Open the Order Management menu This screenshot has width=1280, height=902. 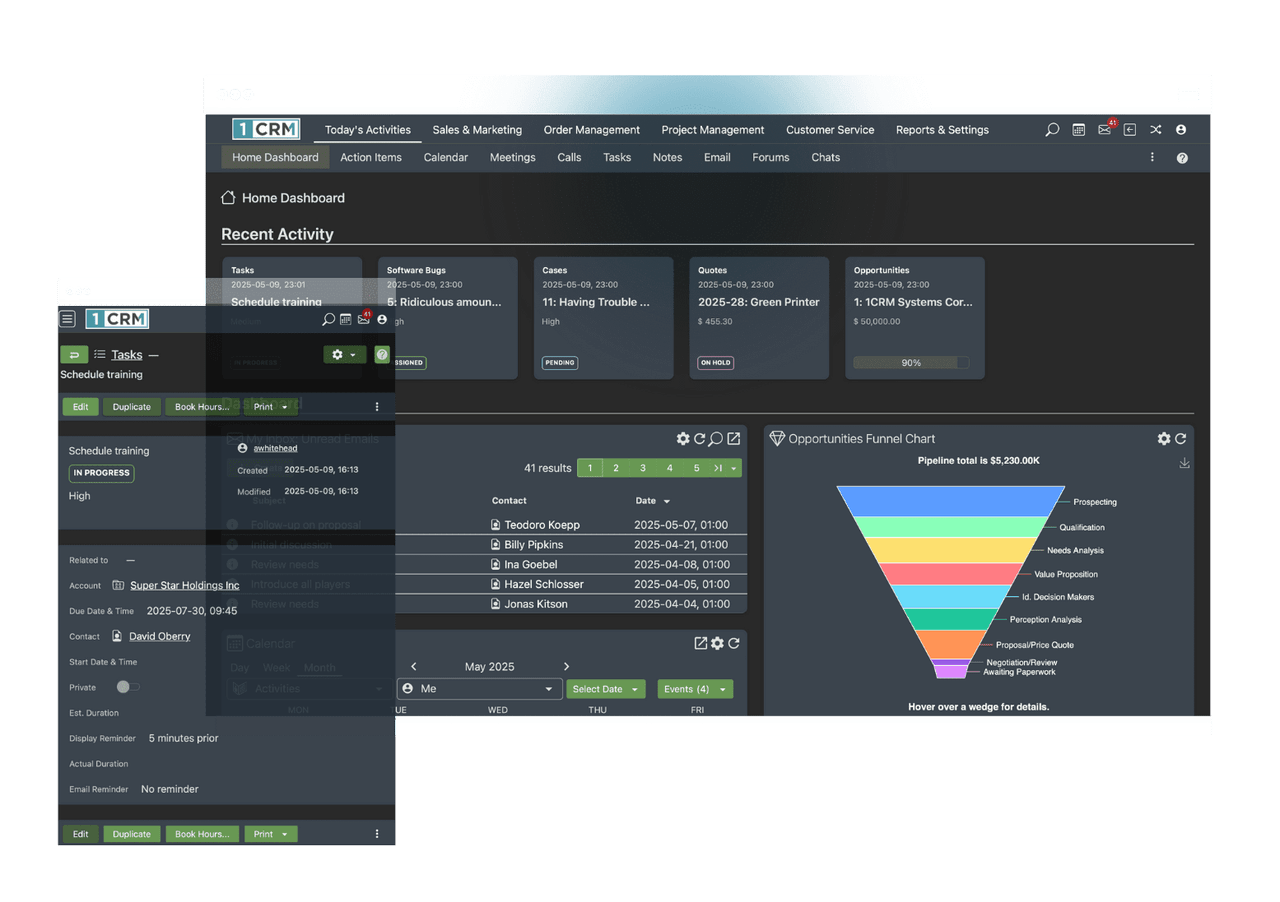tap(592, 130)
